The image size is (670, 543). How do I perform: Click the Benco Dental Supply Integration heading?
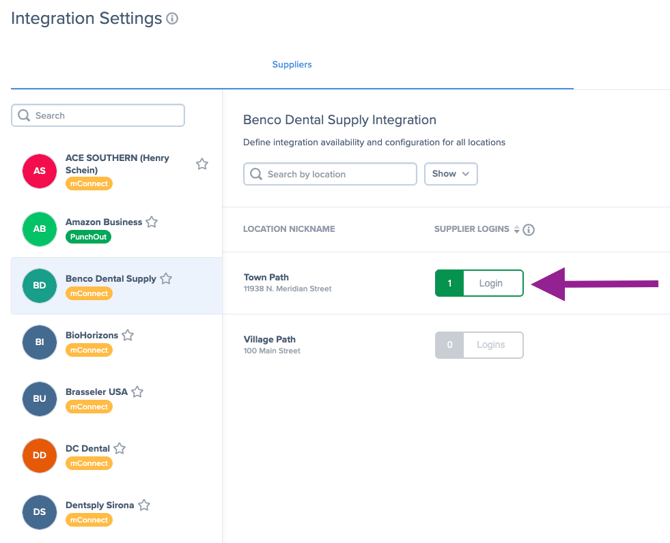(340, 120)
